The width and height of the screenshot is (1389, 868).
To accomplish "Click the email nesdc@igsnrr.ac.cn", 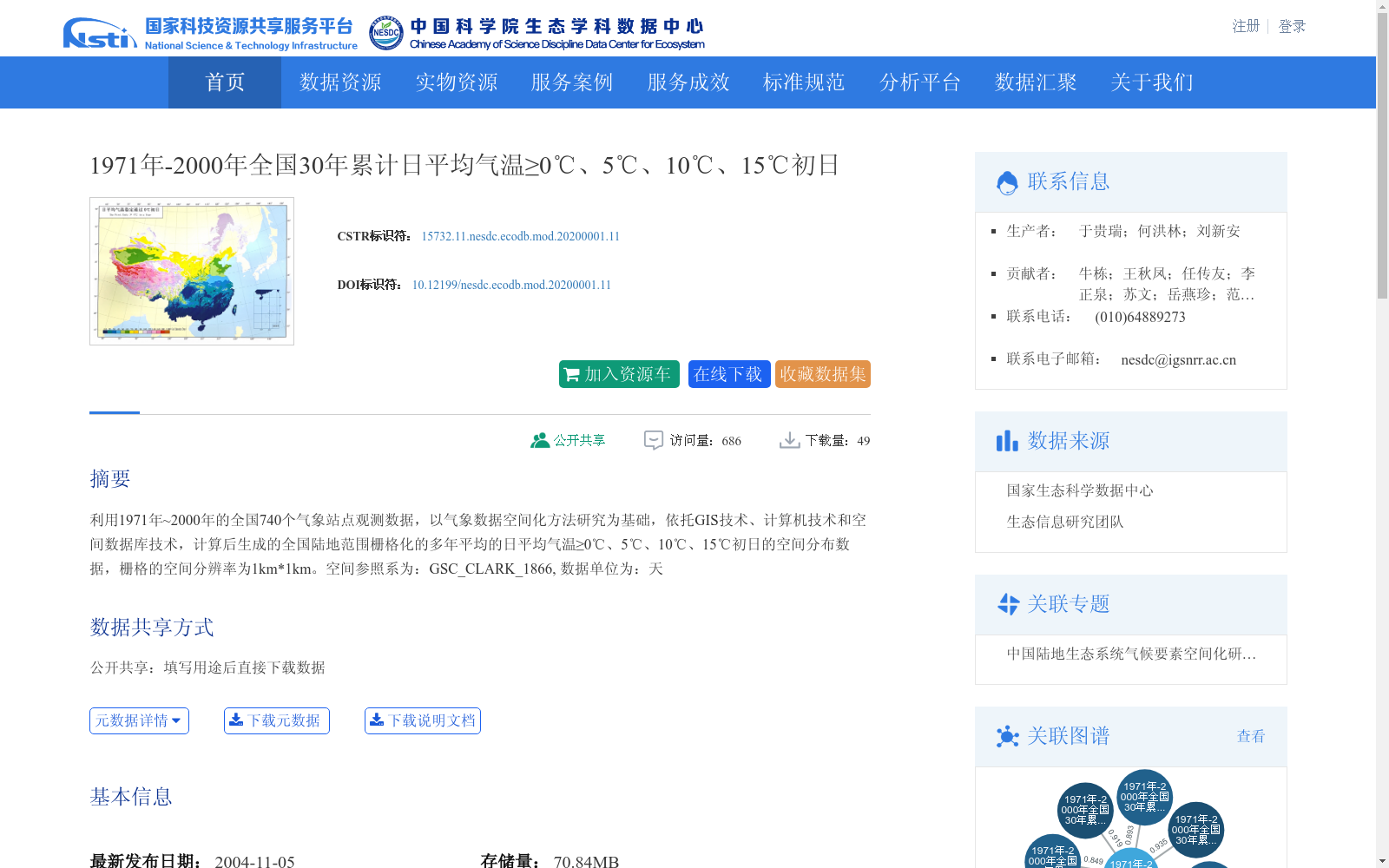I will [1178, 359].
